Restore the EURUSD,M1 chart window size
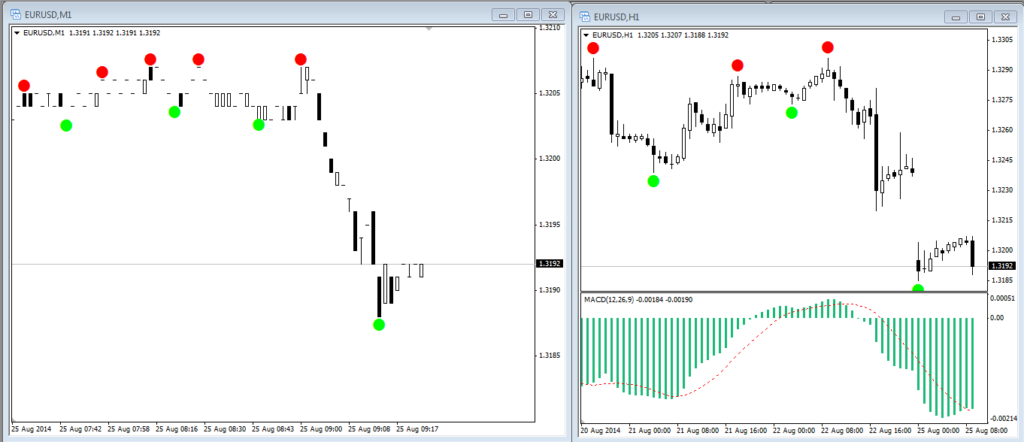 pyautogui.click(x=527, y=15)
